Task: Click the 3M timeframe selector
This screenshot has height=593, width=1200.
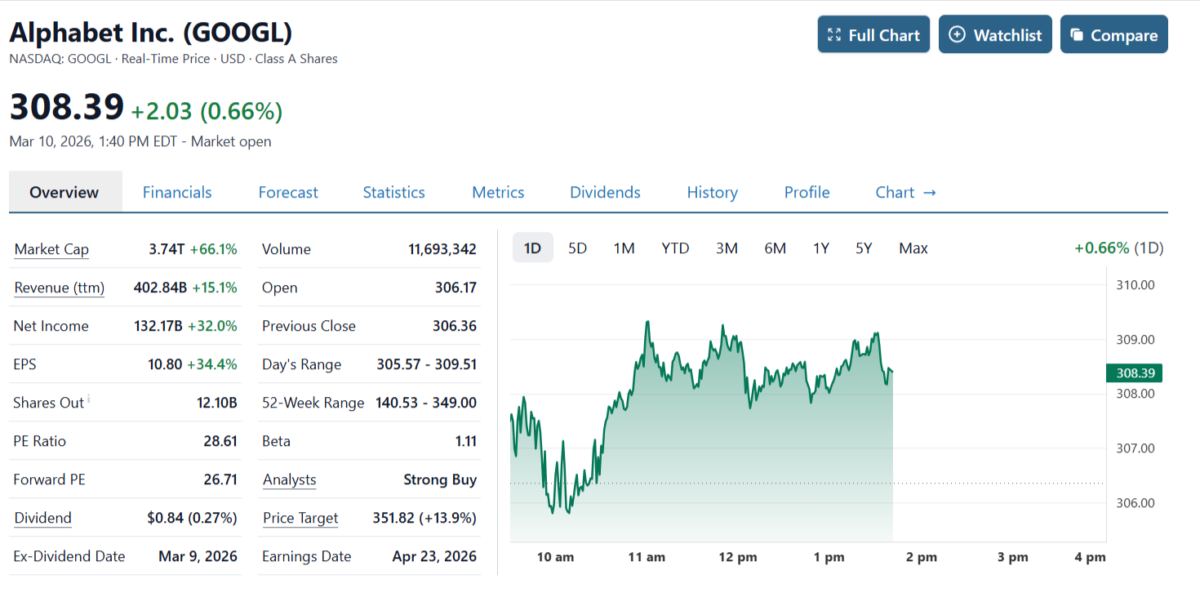Action: pyautogui.click(x=726, y=247)
